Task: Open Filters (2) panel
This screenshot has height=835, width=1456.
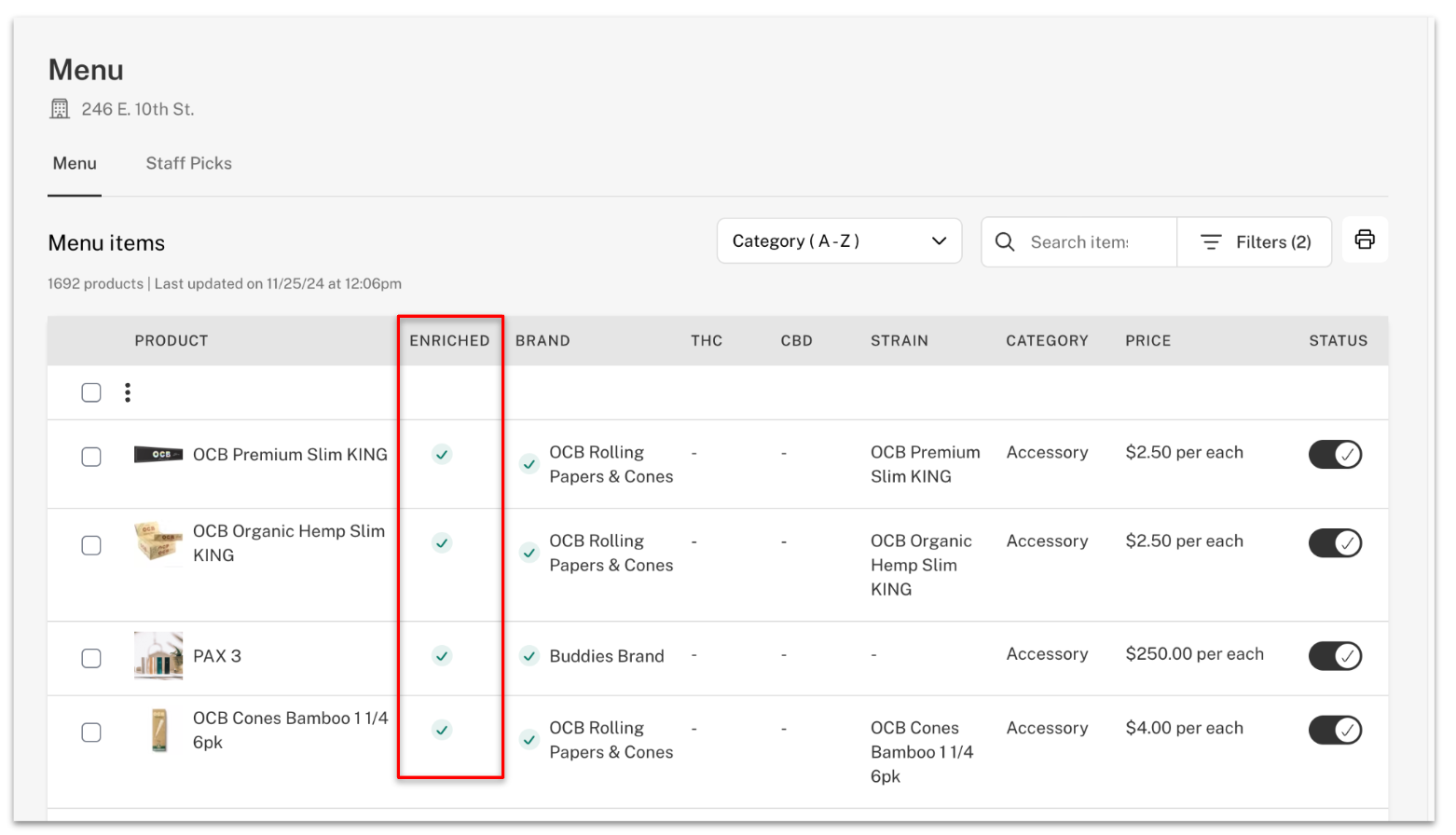Action: click(x=1255, y=242)
